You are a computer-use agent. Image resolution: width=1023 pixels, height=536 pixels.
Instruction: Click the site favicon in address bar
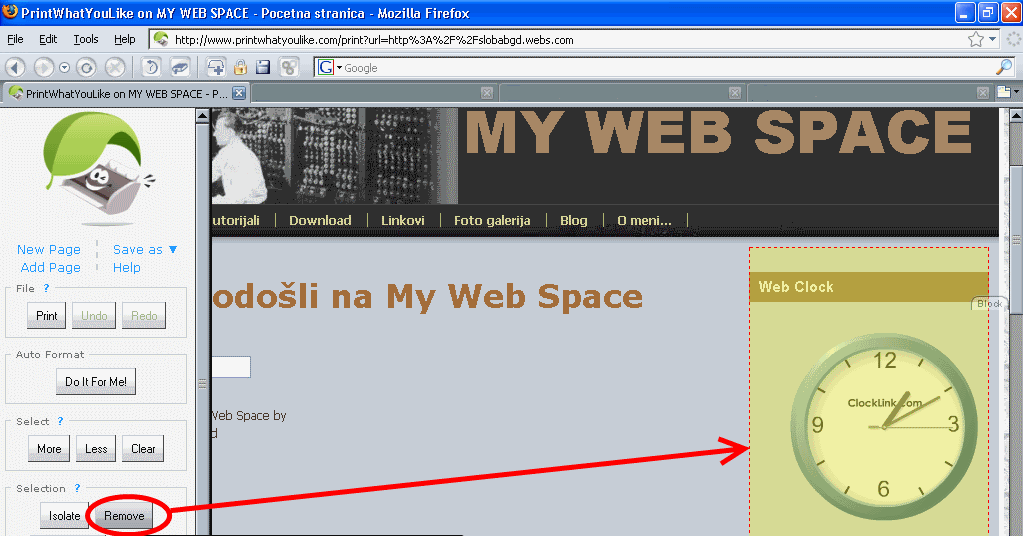[160, 40]
